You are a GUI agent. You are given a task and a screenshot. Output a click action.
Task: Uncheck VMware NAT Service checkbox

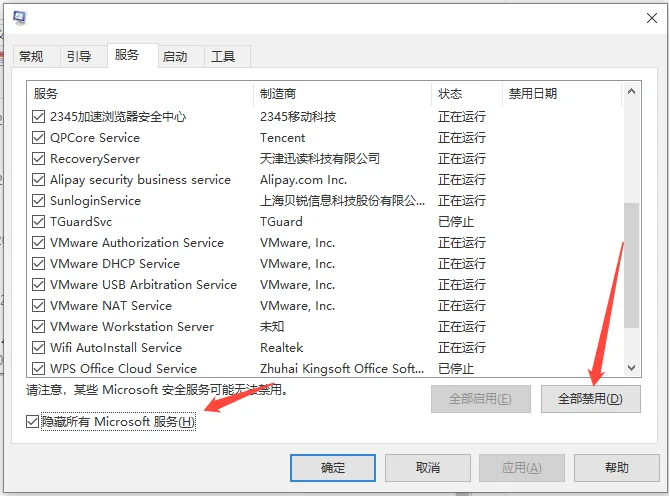(x=38, y=306)
